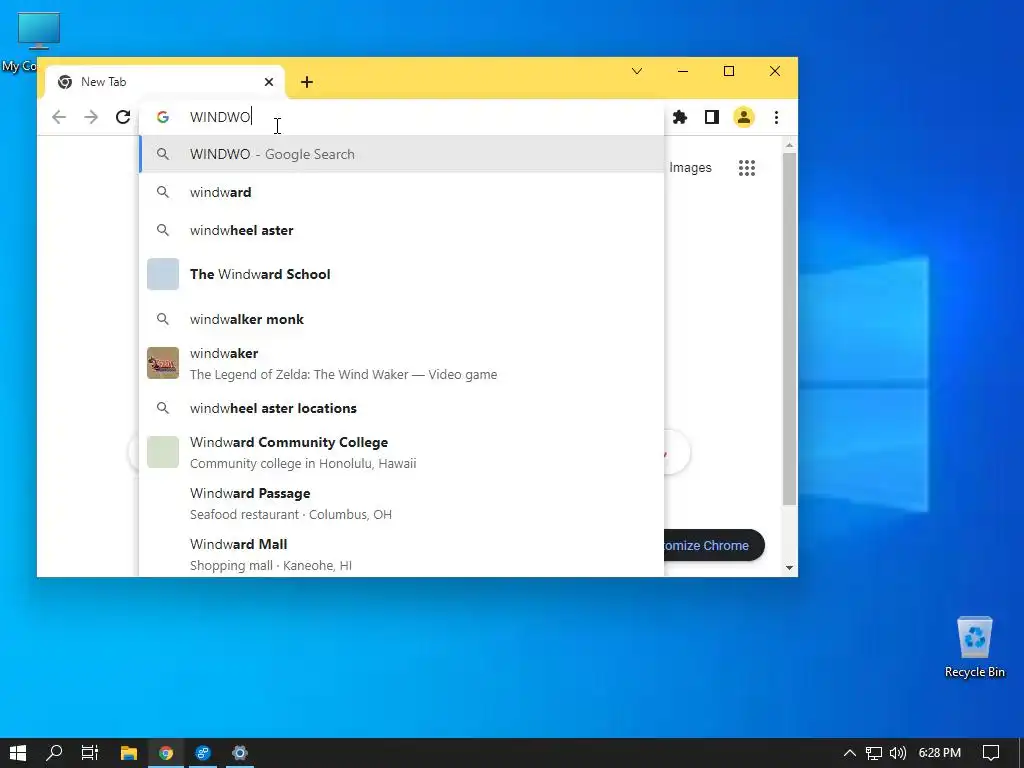Maximize the Chrome window

tap(729, 71)
